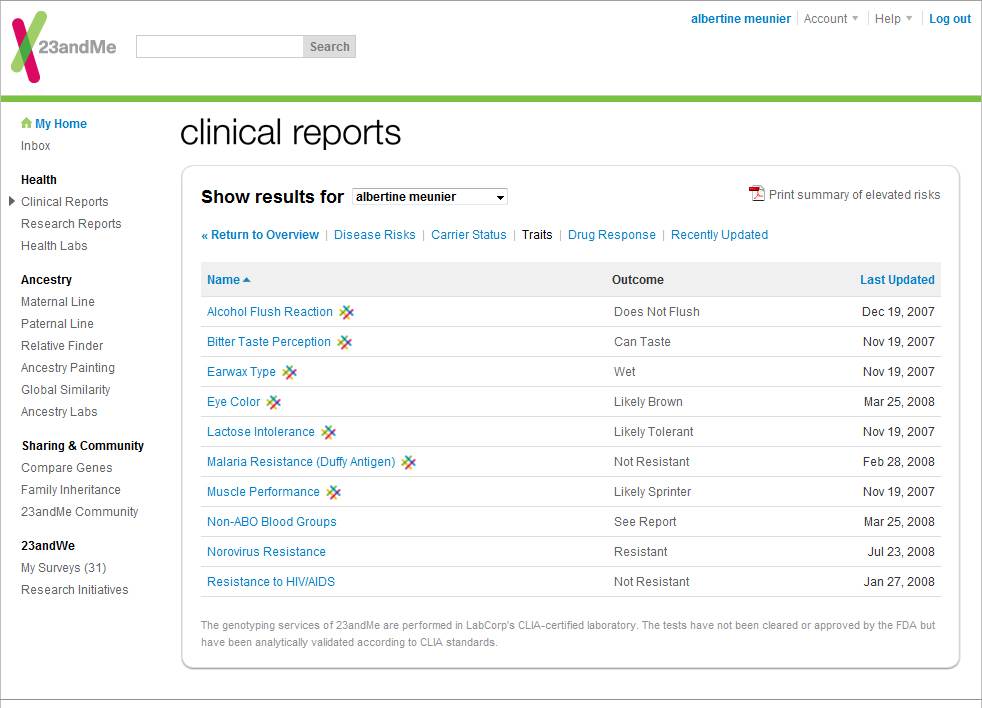
Task: Sort the table by Name
Action: 224,280
